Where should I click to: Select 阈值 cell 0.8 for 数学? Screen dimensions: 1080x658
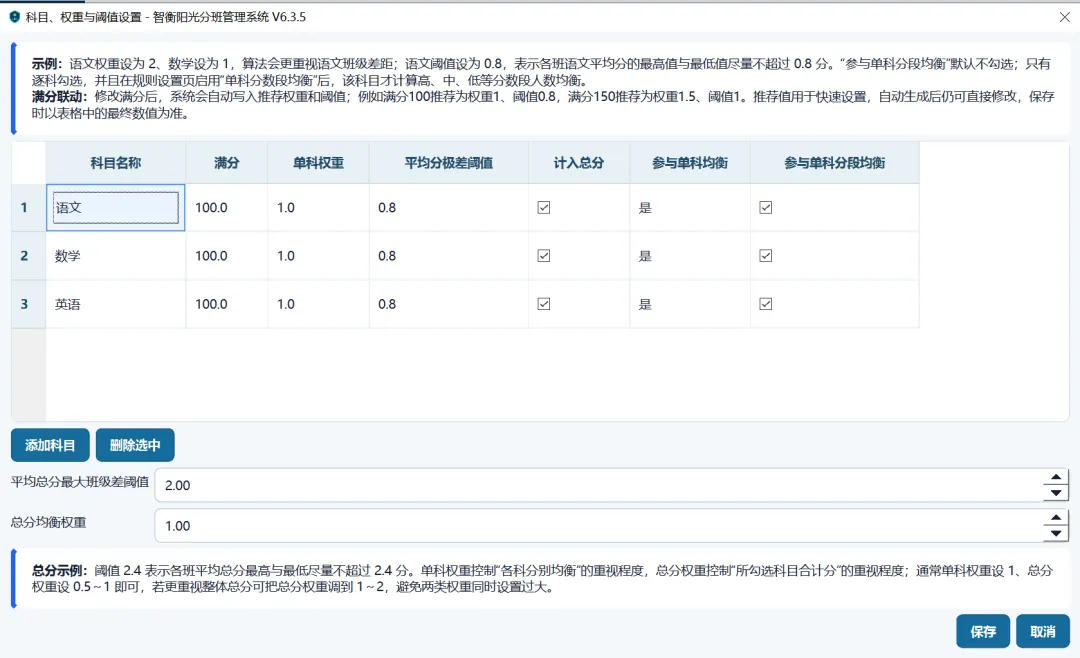pos(448,256)
